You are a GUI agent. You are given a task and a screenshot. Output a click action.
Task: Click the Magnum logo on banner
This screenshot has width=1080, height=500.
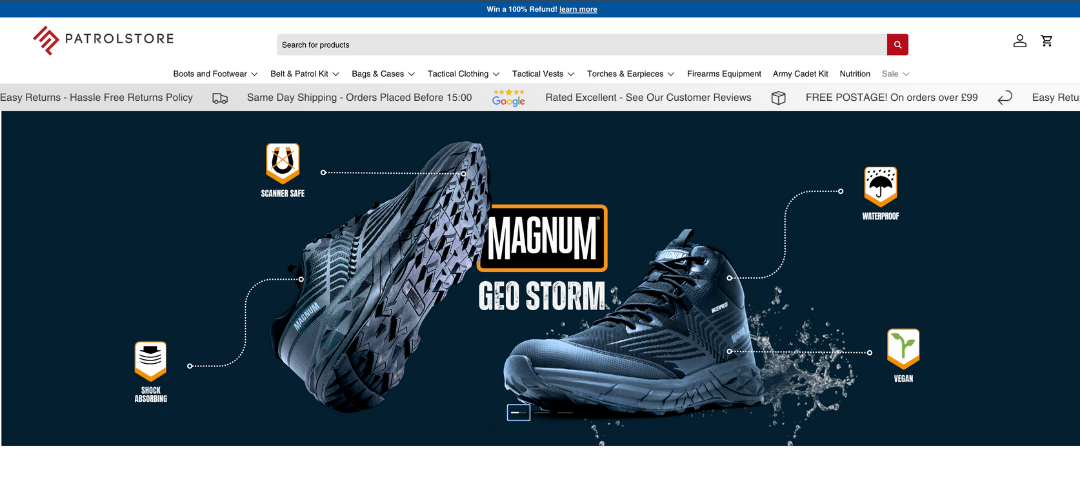coord(542,238)
